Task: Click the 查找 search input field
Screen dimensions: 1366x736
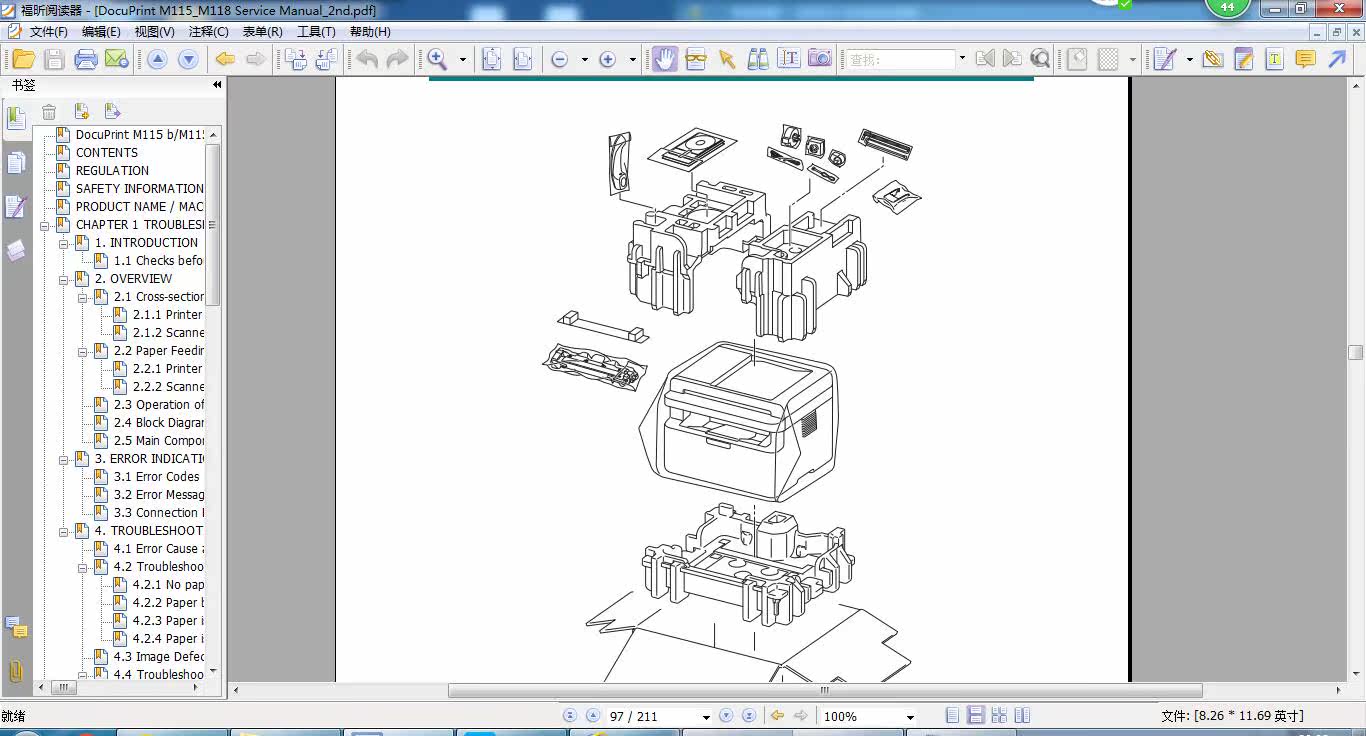Action: click(x=900, y=60)
